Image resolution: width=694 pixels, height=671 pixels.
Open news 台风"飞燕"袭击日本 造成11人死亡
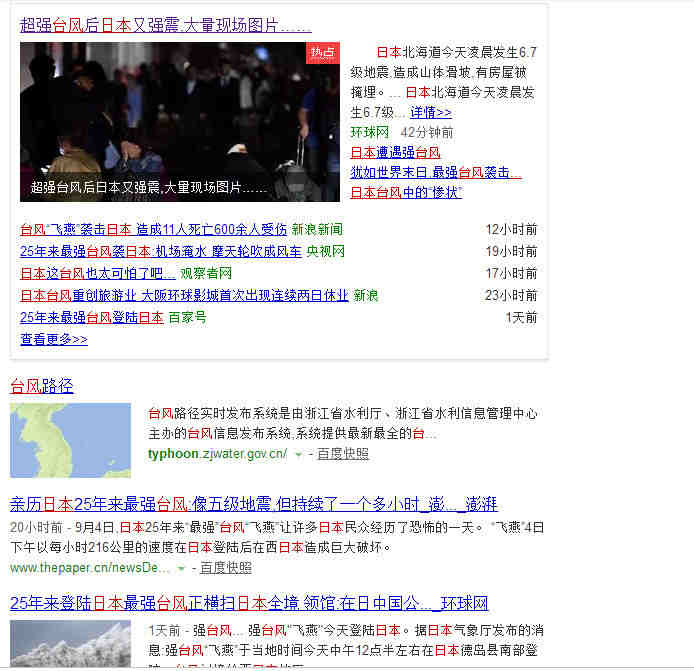[153, 229]
